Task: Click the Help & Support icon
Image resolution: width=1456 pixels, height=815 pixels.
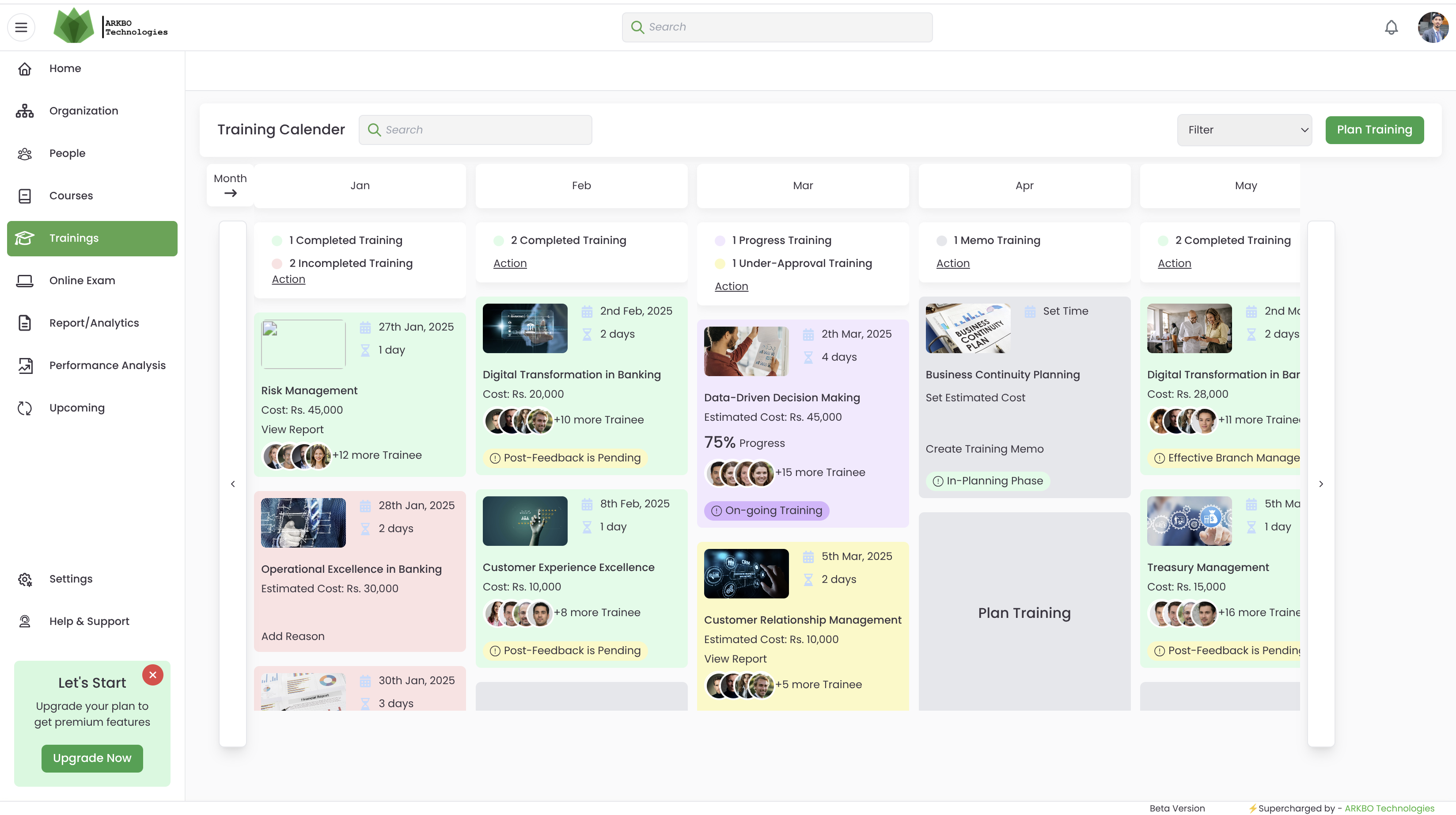Action: (24, 621)
